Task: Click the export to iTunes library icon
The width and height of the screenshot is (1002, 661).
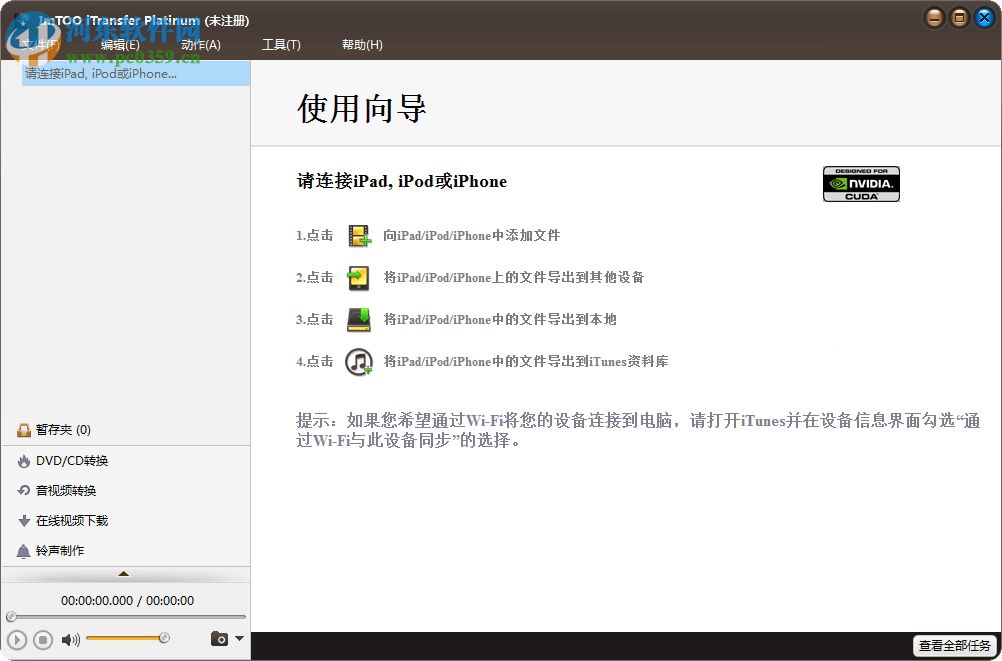Action: tap(358, 361)
